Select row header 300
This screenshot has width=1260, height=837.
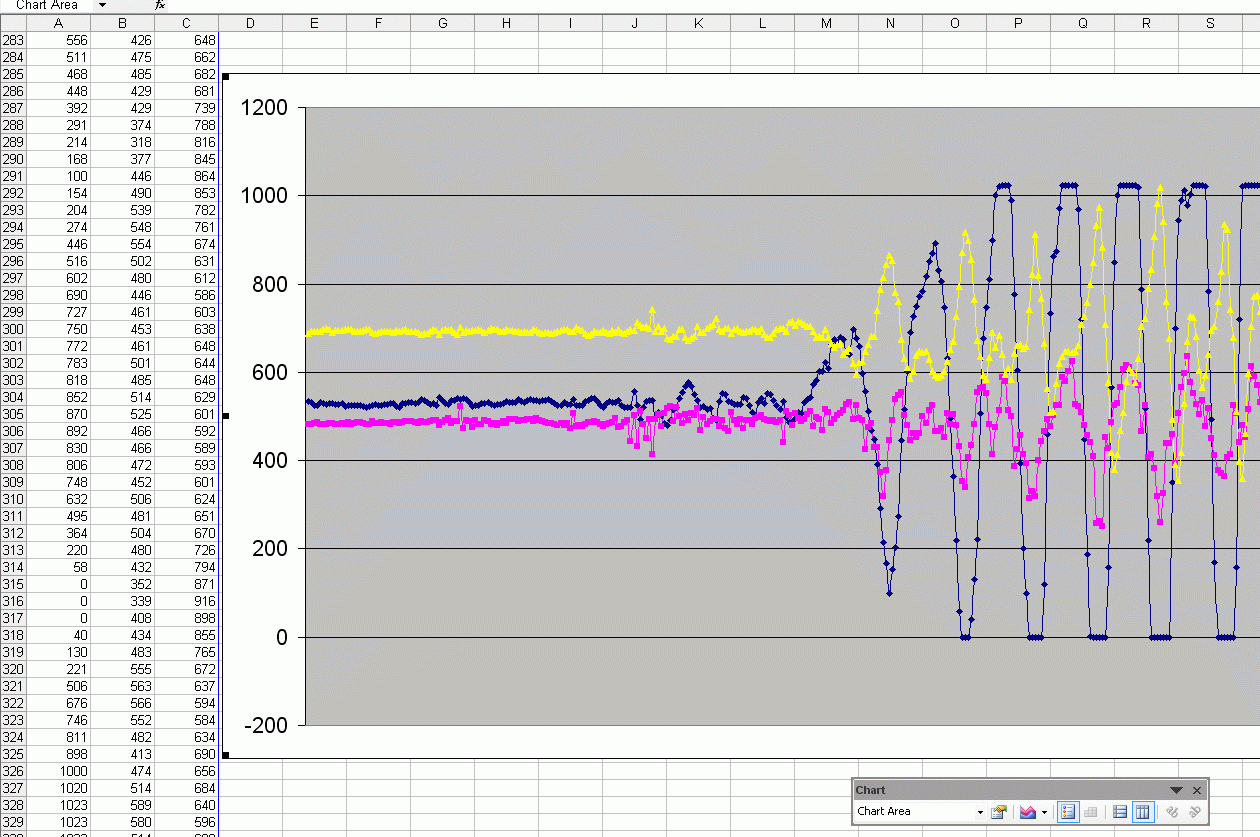pyautogui.click(x=11, y=328)
